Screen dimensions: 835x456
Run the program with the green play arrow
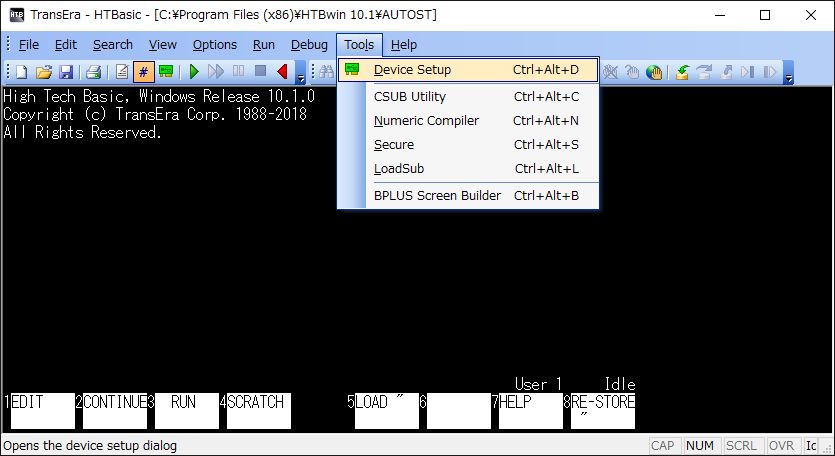click(x=194, y=71)
